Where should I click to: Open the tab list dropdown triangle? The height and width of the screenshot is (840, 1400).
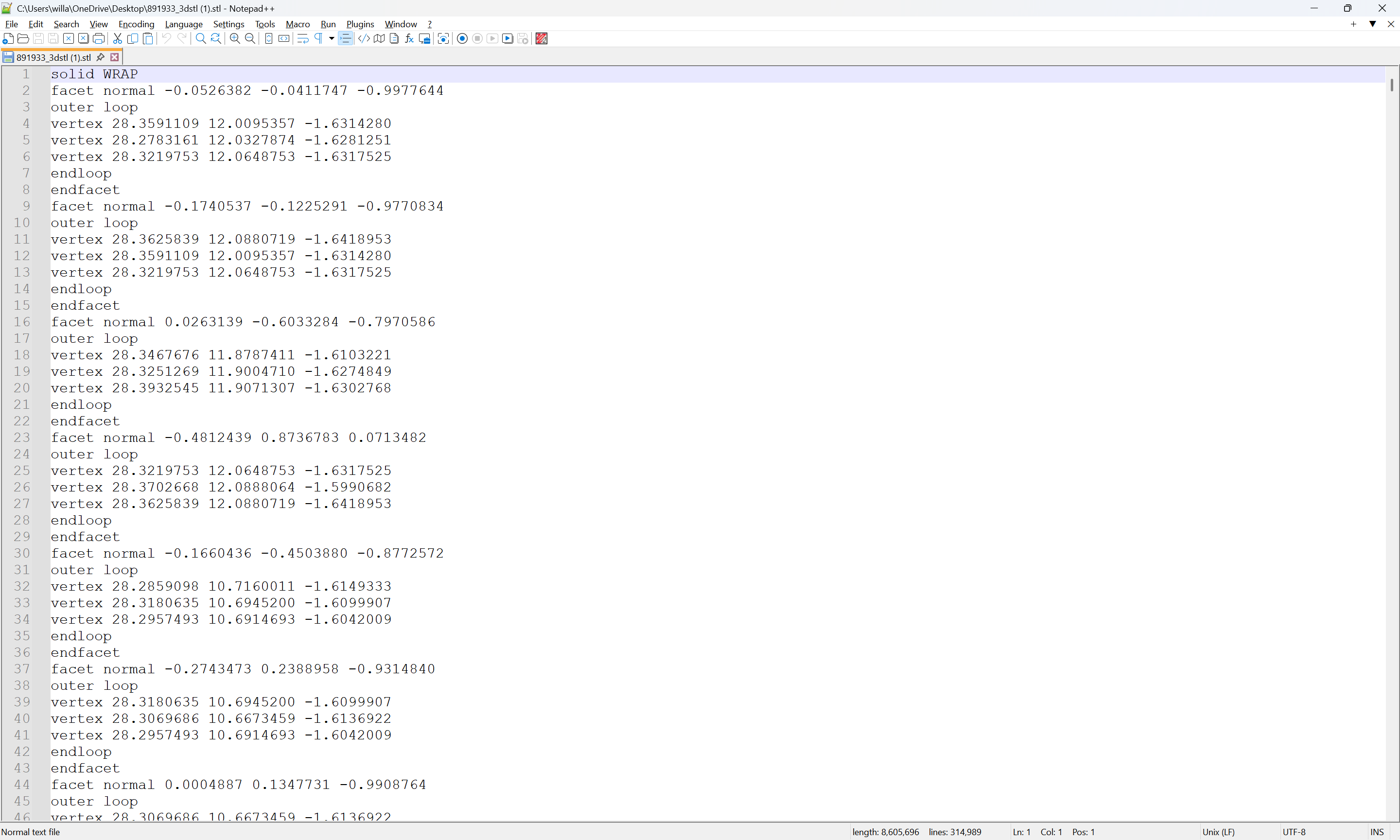click(1372, 24)
